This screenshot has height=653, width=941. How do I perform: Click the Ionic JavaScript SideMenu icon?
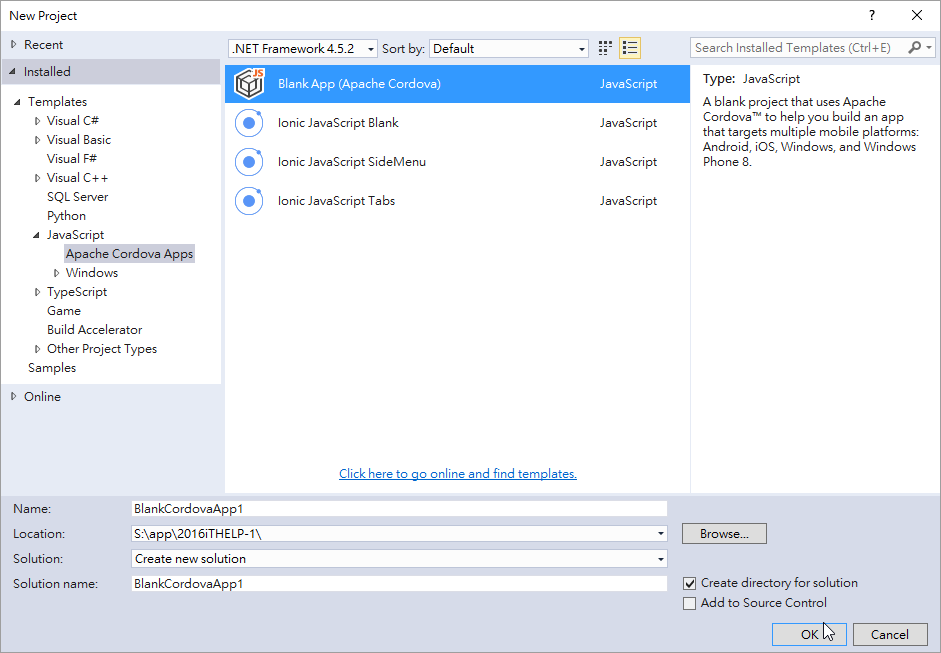pos(249,162)
